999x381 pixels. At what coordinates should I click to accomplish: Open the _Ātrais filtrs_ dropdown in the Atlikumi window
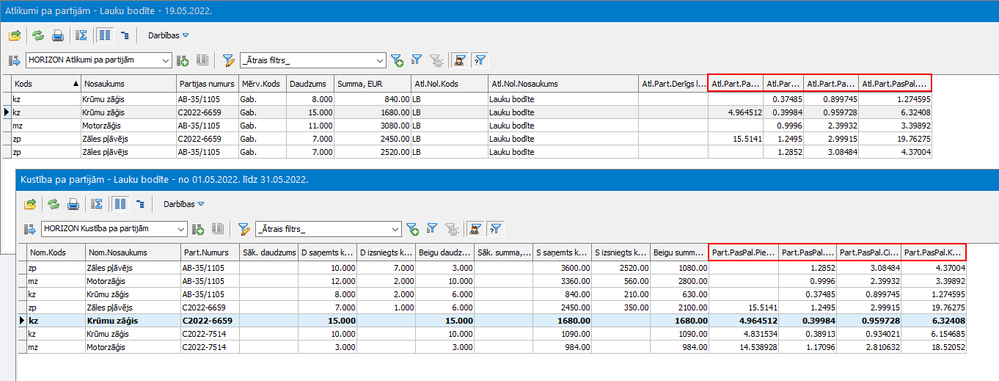click(x=313, y=61)
